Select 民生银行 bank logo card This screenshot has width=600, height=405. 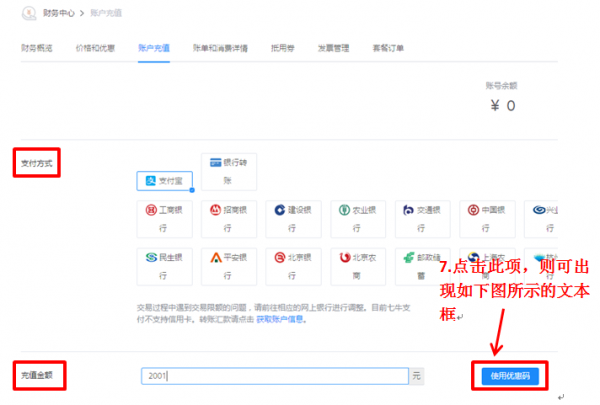pos(165,266)
